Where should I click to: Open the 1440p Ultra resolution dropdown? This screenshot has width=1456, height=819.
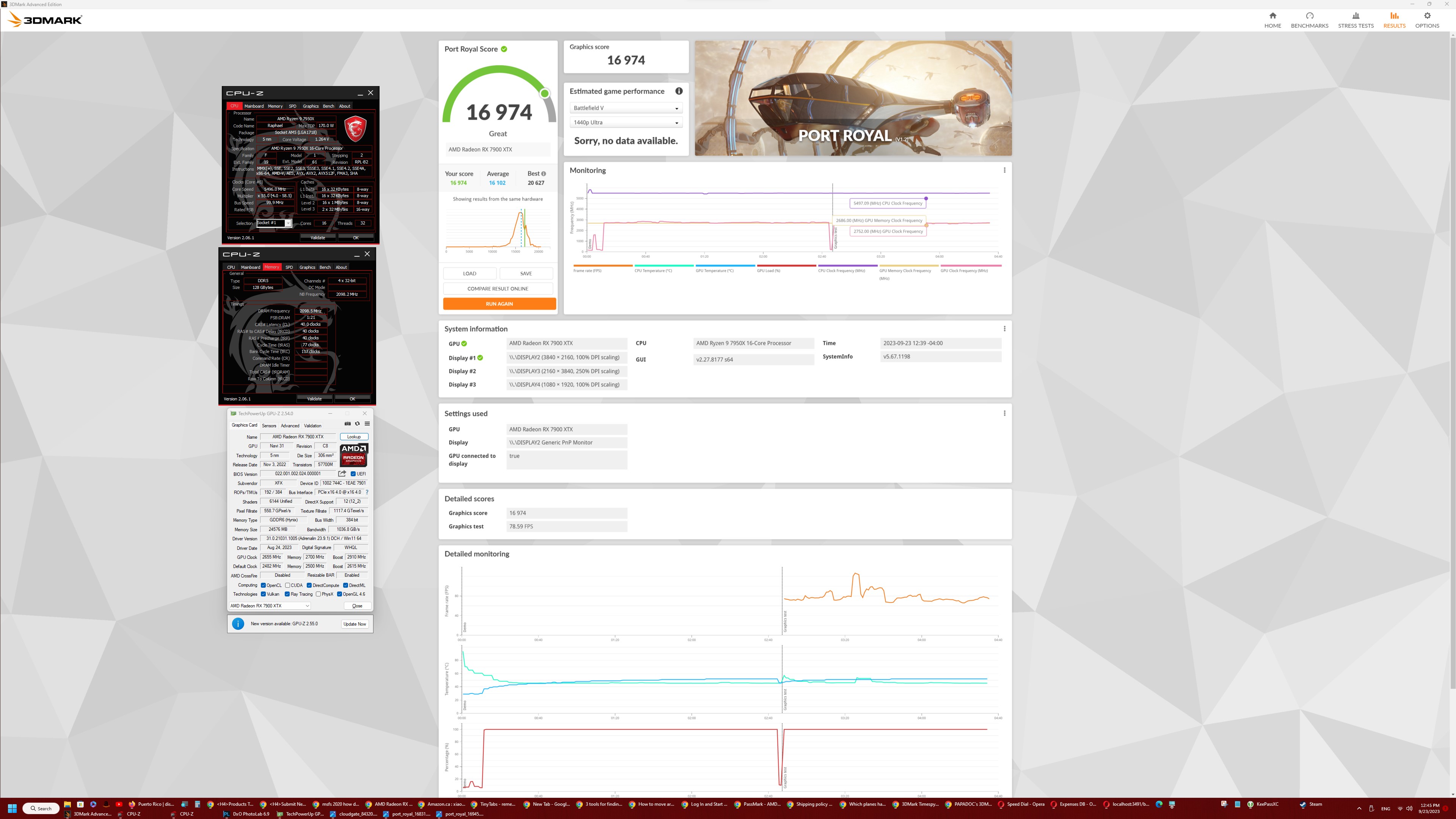click(x=626, y=122)
